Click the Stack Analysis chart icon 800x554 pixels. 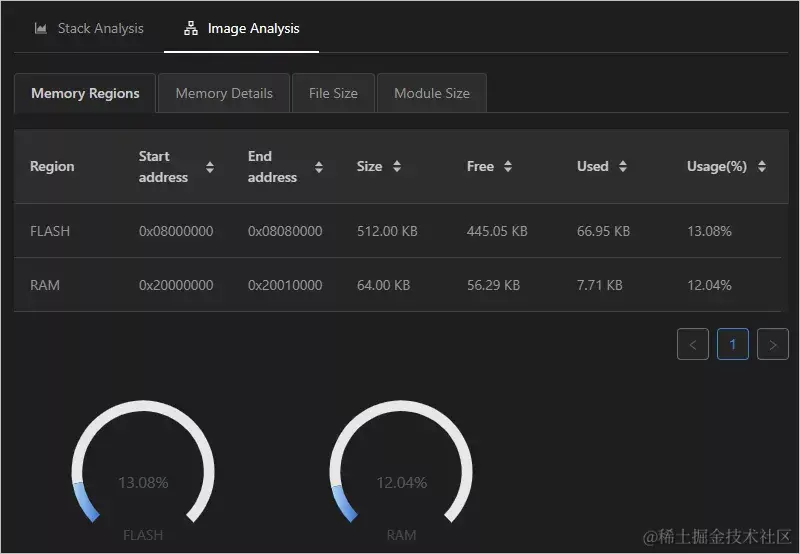[x=41, y=29]
